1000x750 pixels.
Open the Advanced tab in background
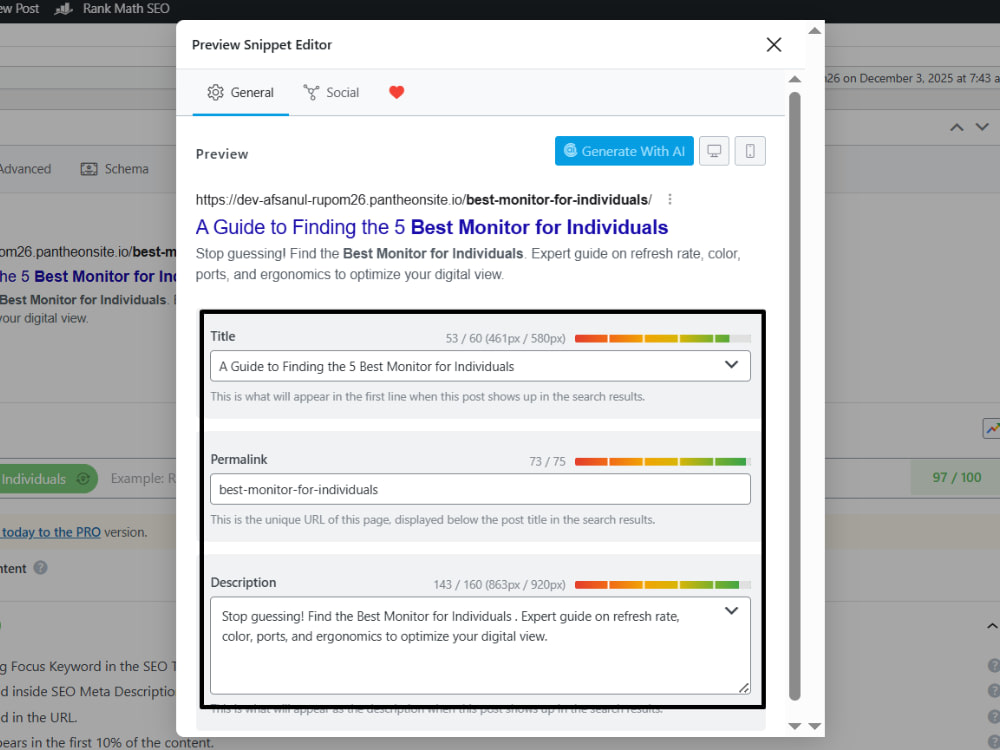click(25, 169)
